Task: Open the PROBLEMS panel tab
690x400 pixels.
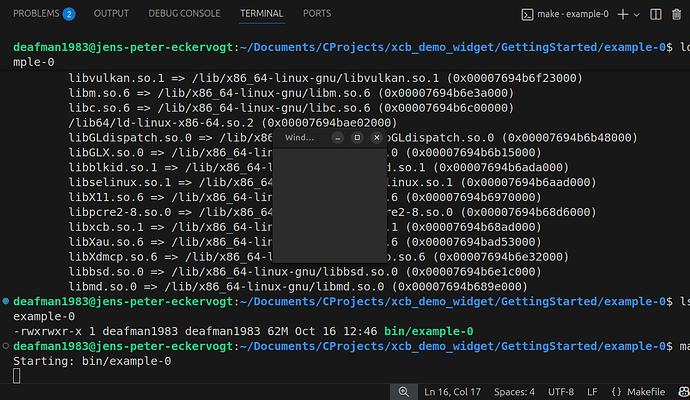Action: (x=34, y=14)
